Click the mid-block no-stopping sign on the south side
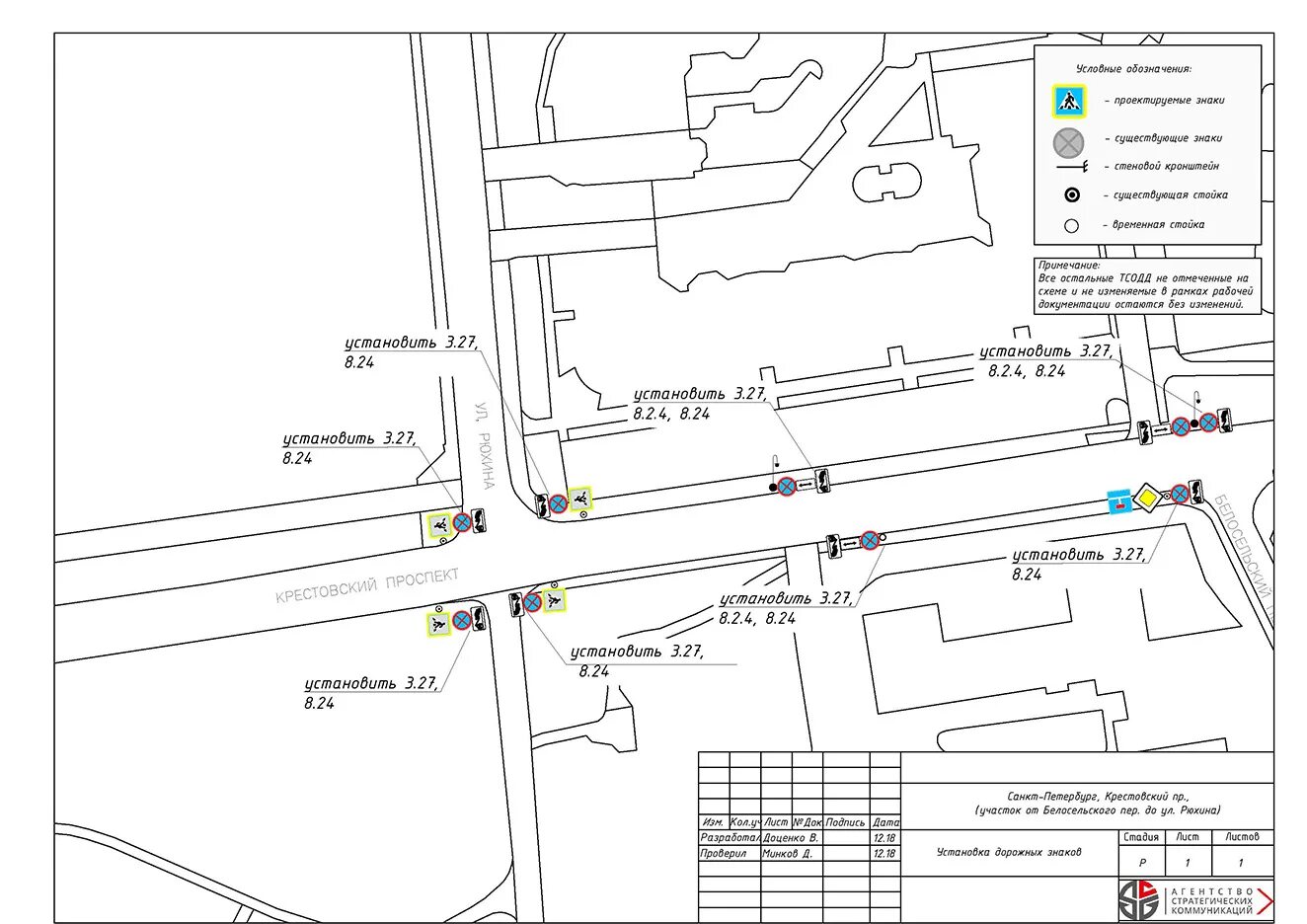 (869, 540)
